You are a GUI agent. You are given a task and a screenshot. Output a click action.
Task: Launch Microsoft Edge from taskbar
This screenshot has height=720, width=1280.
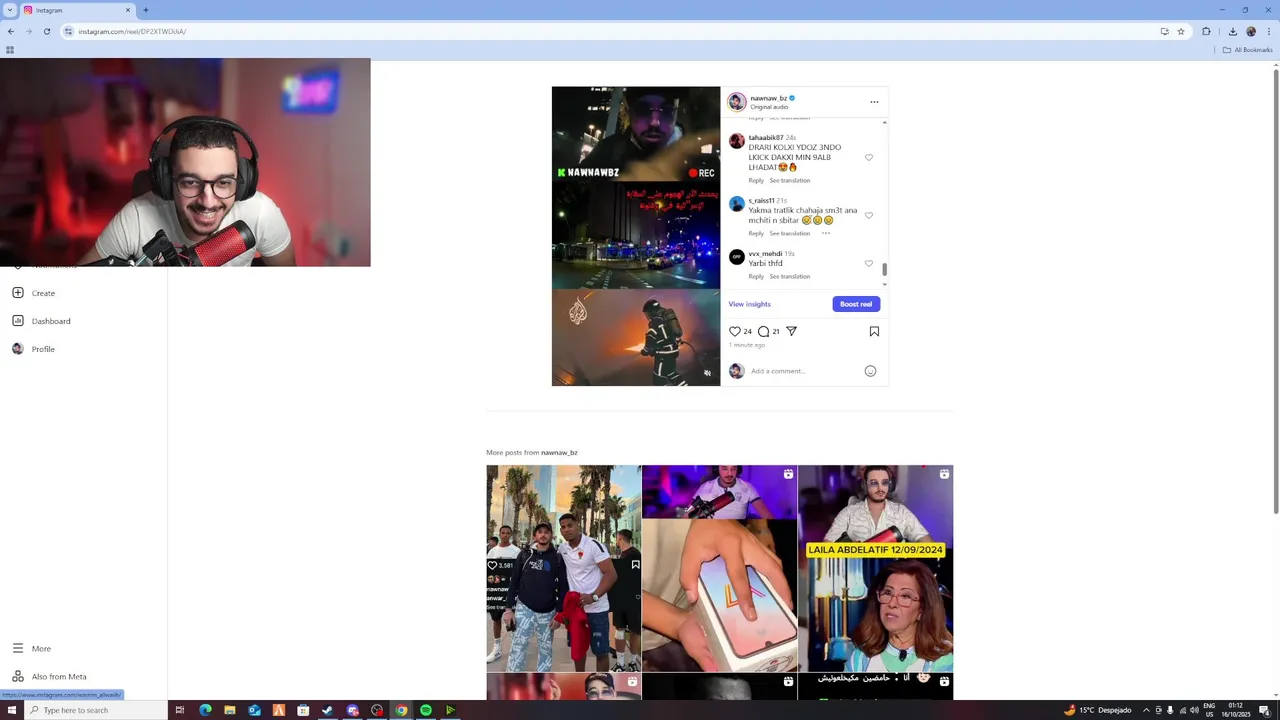click(x=205, y=710)
